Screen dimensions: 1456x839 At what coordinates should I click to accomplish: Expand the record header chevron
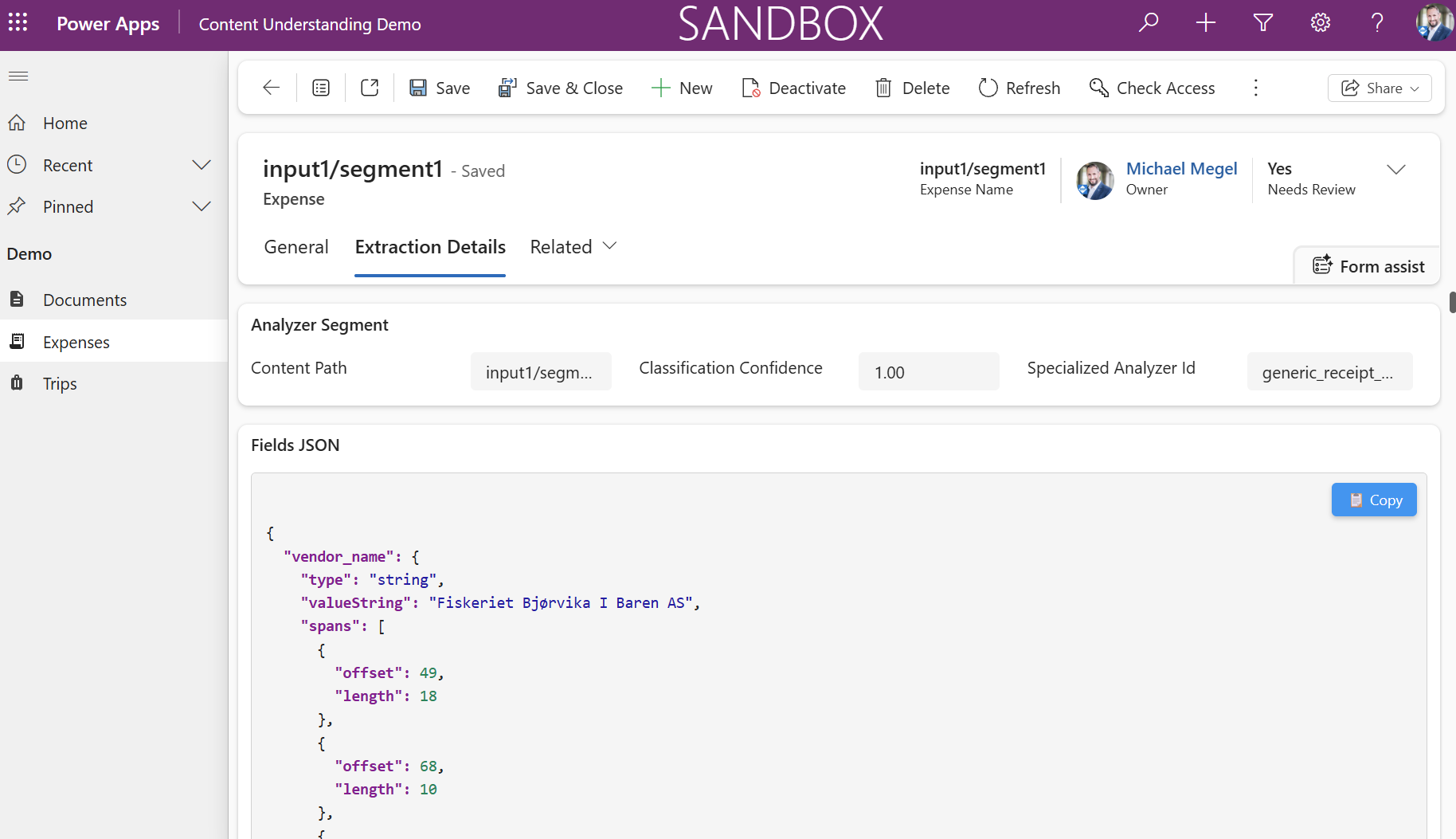click(1395, 169)
